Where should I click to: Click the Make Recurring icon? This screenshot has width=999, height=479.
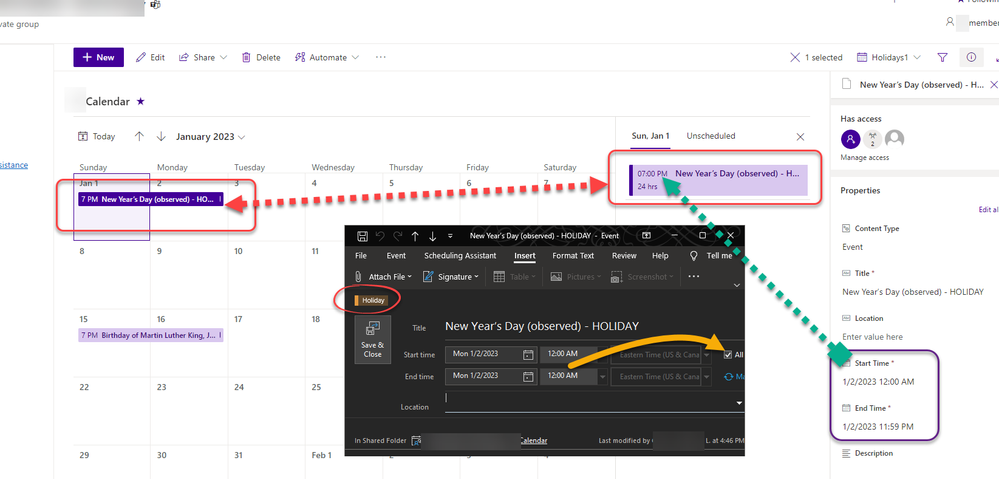[729, 376]
